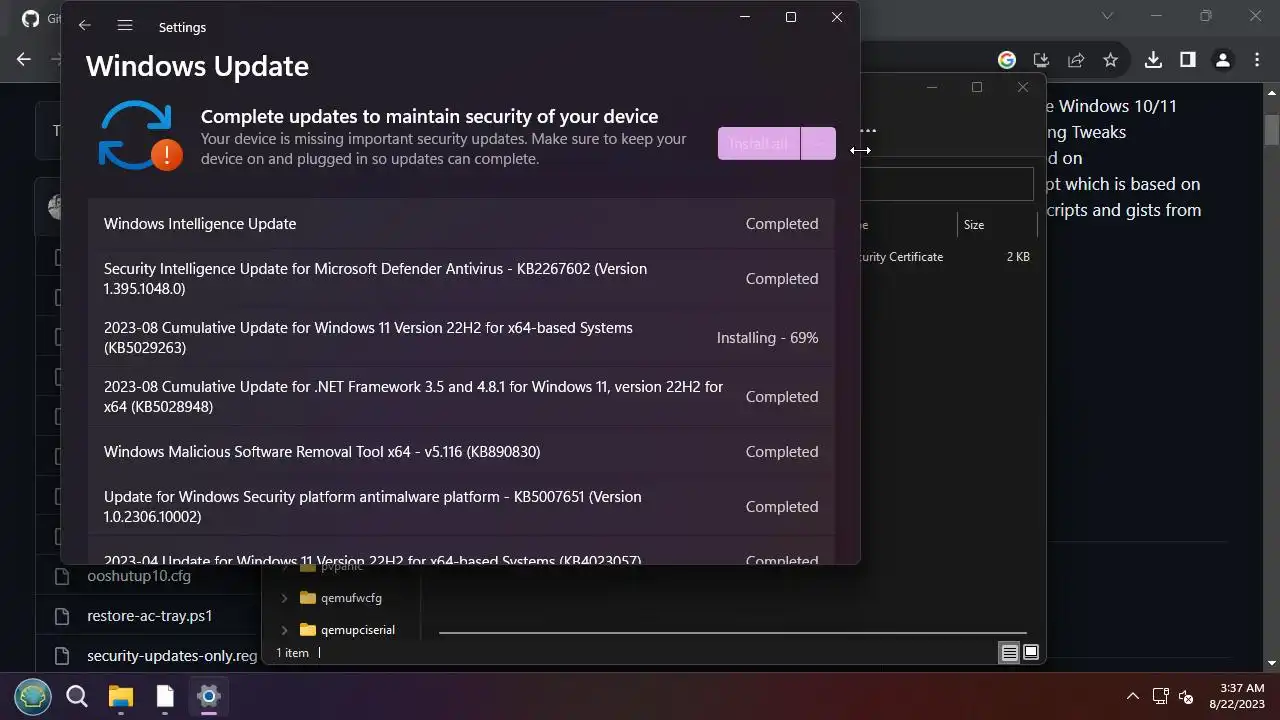Go back in the Settings window
This screenshot has width=1280, height=720.
coord(85,27)
